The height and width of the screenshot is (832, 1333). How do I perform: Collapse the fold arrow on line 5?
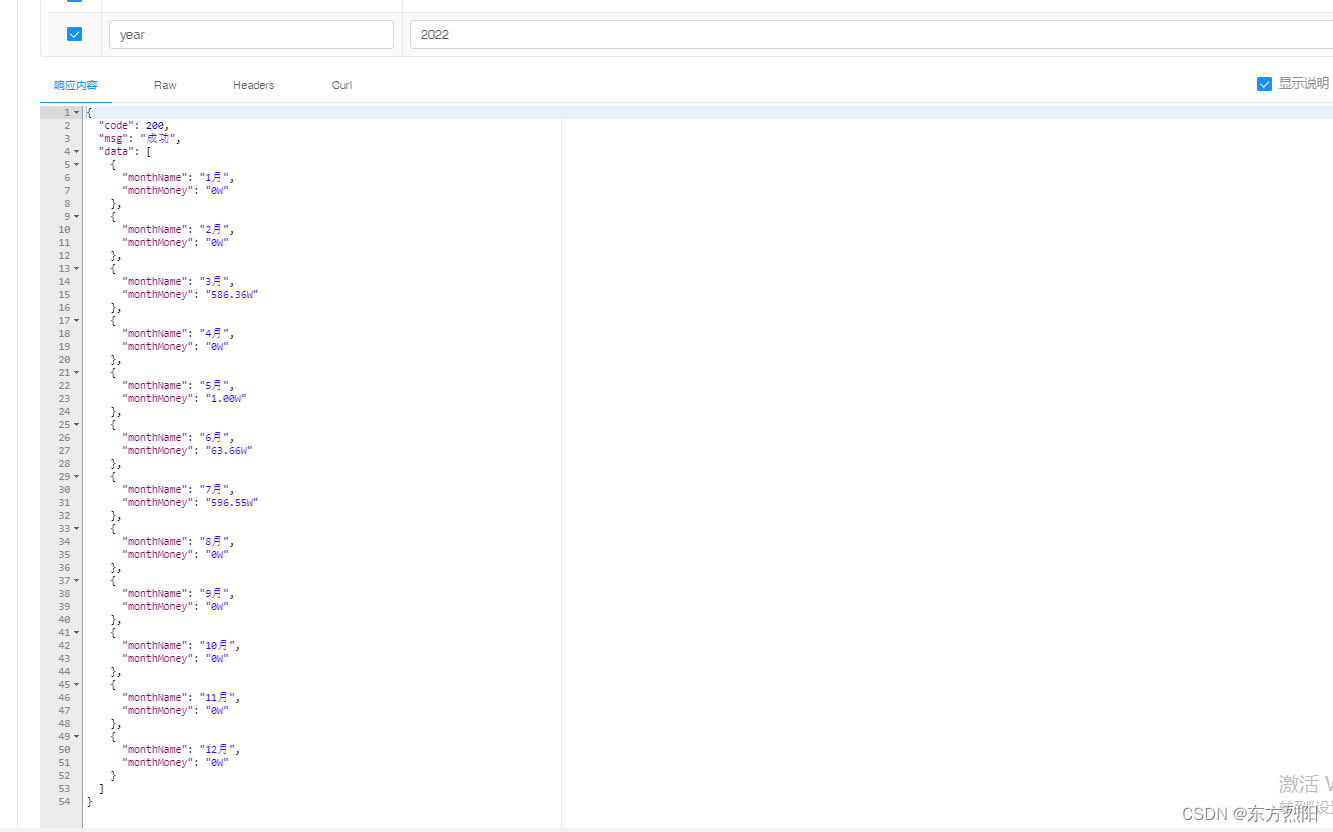tap(76, 164)
